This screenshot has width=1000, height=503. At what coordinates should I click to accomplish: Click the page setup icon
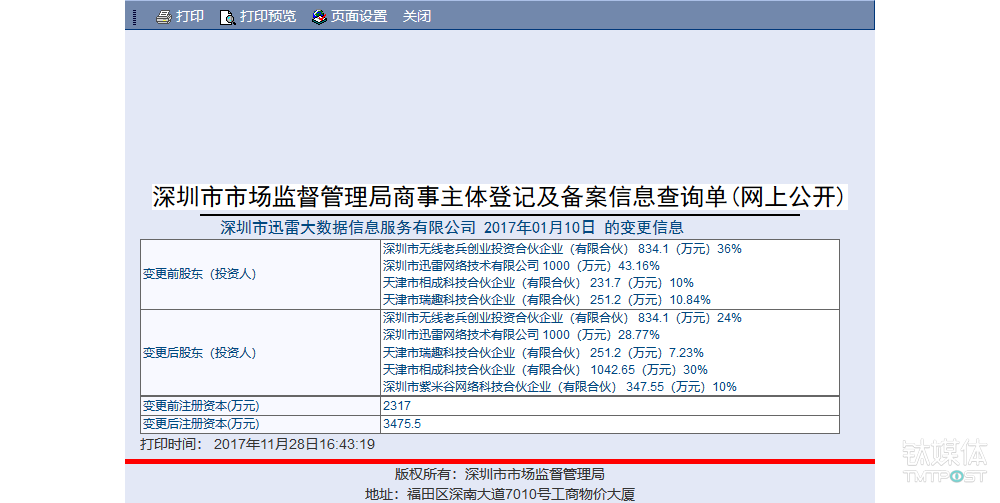click(x=319, y=17)
